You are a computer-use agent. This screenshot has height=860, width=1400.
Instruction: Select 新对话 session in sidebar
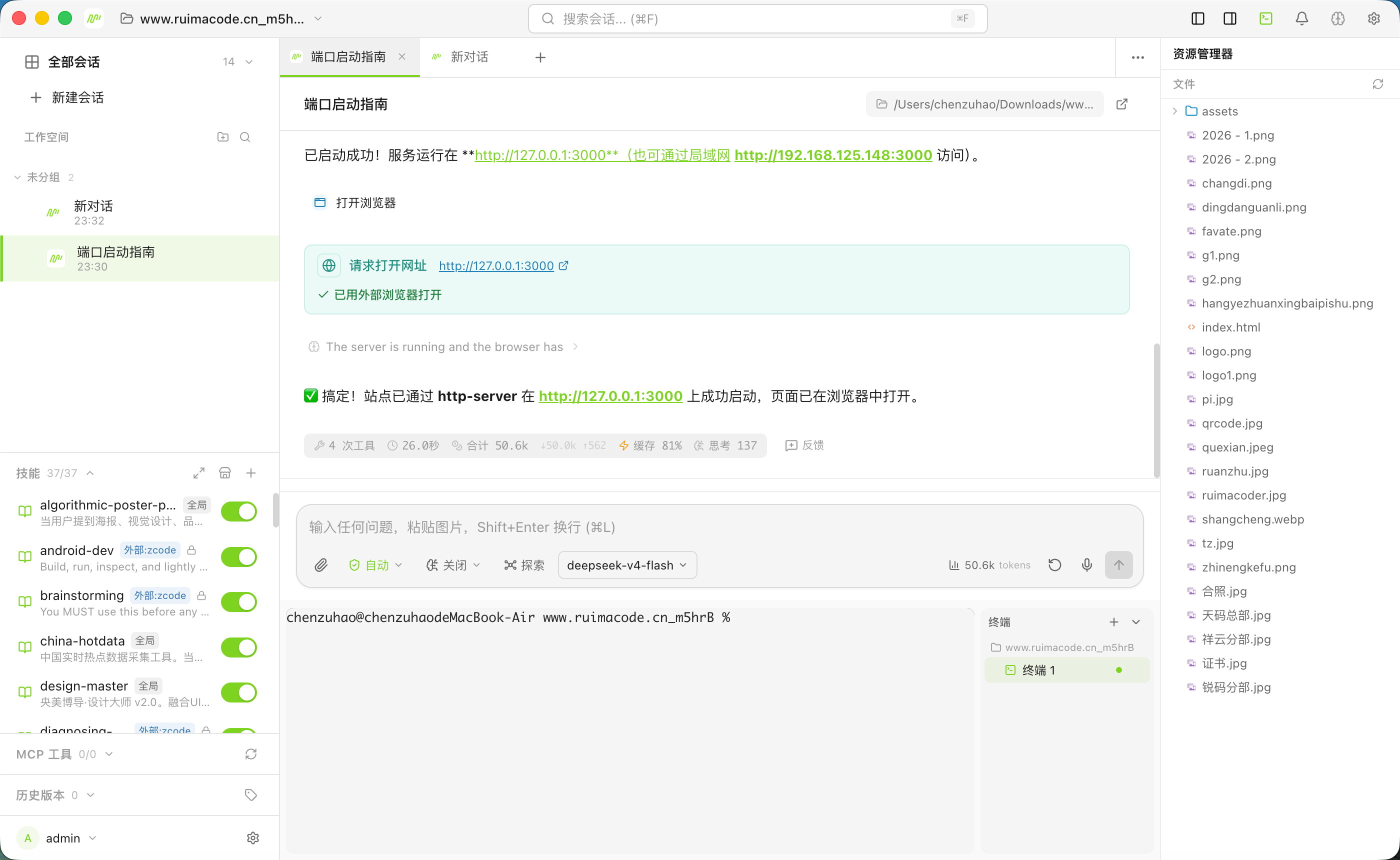[140, 212]
